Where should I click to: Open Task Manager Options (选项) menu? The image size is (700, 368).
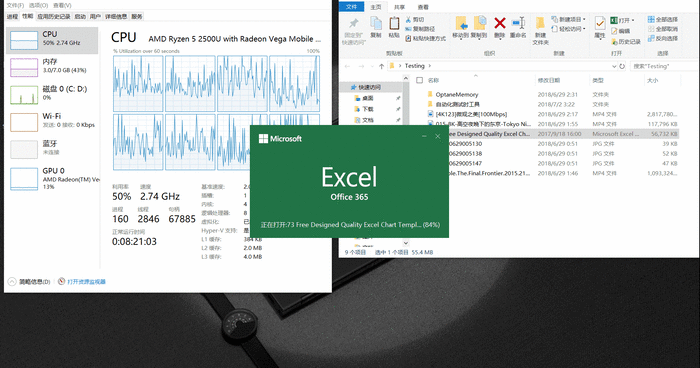(38, 5)
